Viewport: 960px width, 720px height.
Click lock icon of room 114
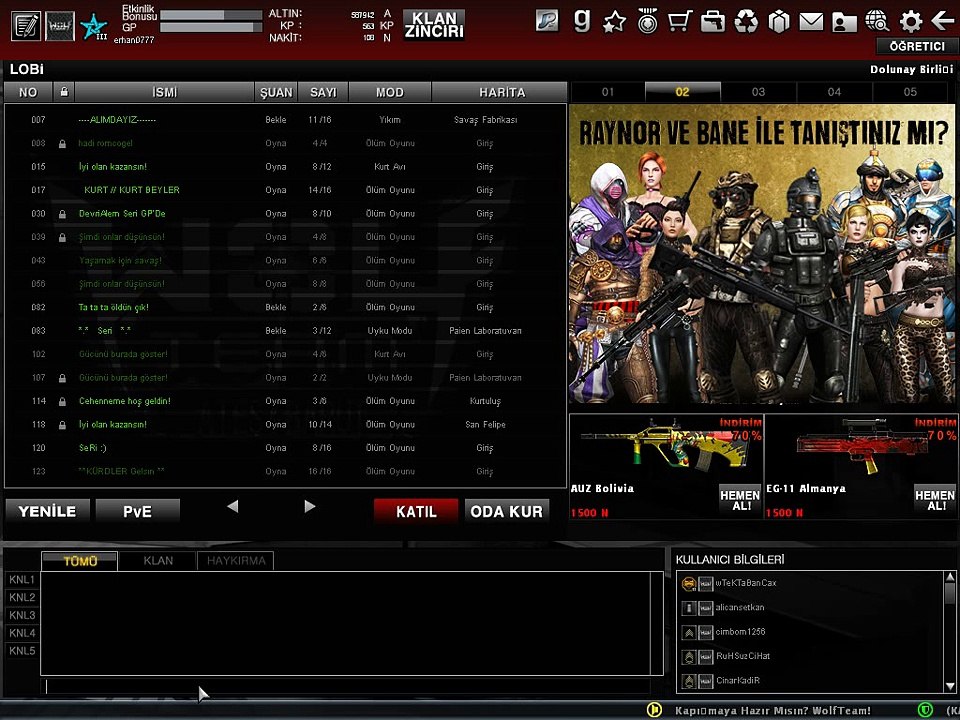(62, 402)
